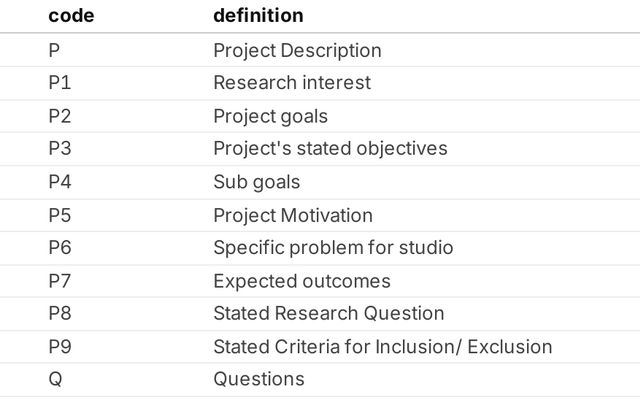Select "Specific problem for studio" text
Image resolution: width=640 pixels, height=400 pixels.
333,248
